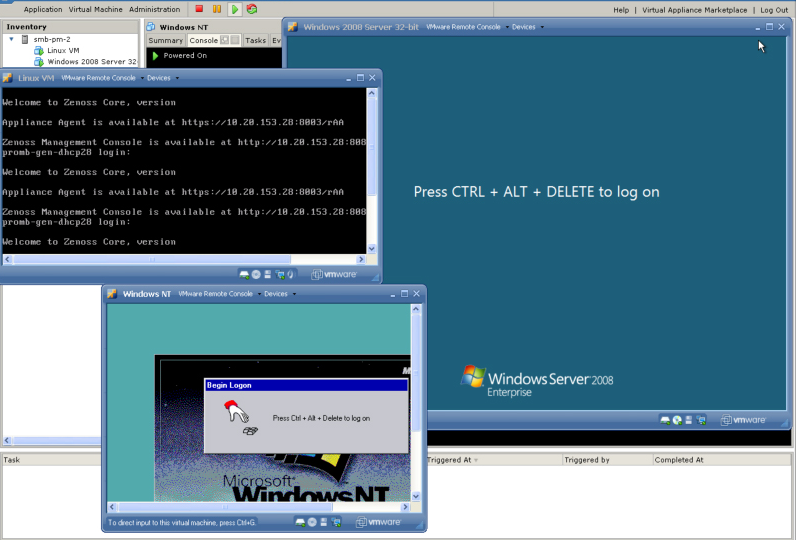
Task: Click the floppy icon in Windows NT status bar
Action: 324,522
